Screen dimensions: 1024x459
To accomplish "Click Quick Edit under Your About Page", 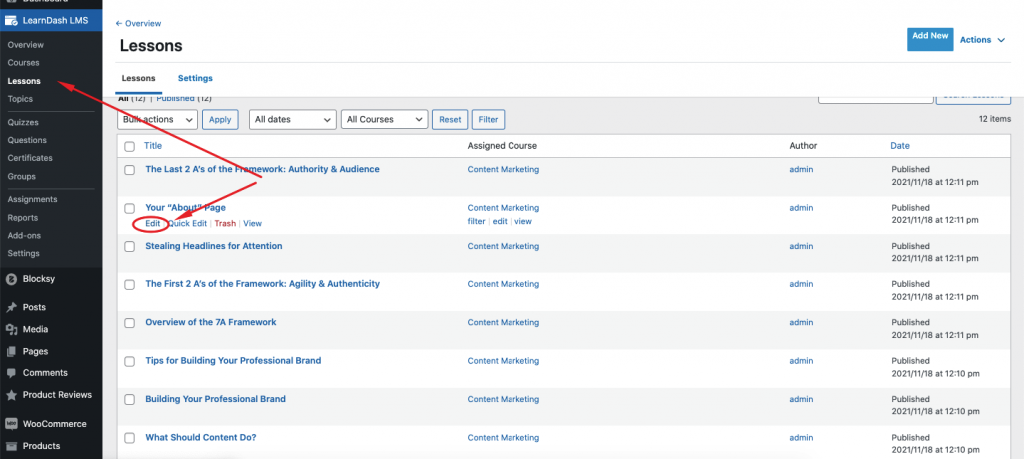I will click(187, 223).
